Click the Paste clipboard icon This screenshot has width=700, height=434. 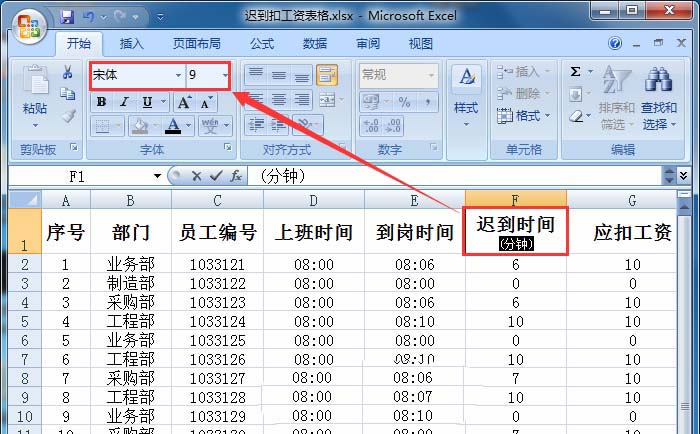(x=35, y=80)
